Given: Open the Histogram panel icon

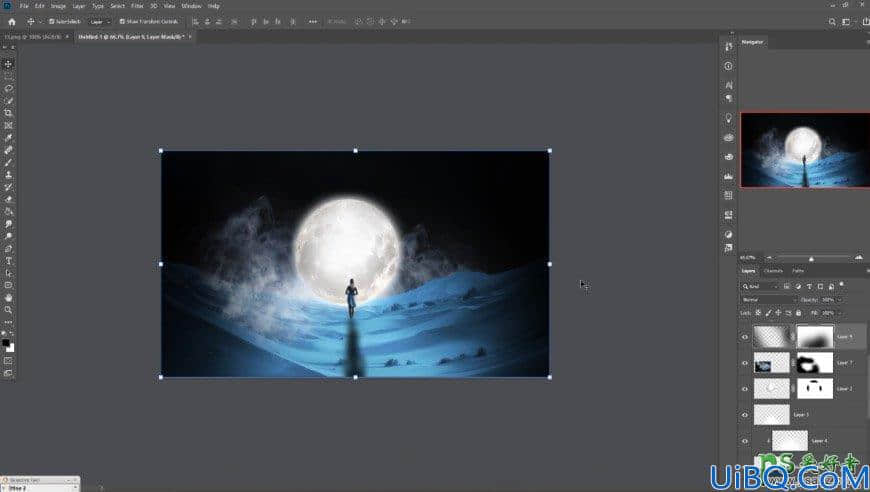Looking at the screenshot, I should click(x=729, y=176).
